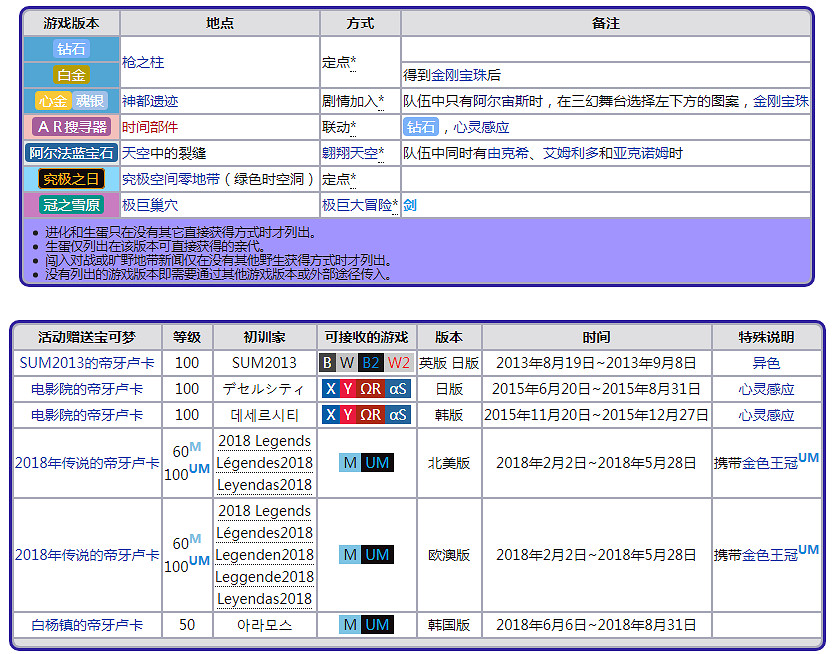Open the 天空中的裂缝 location link

coord(163,153)
